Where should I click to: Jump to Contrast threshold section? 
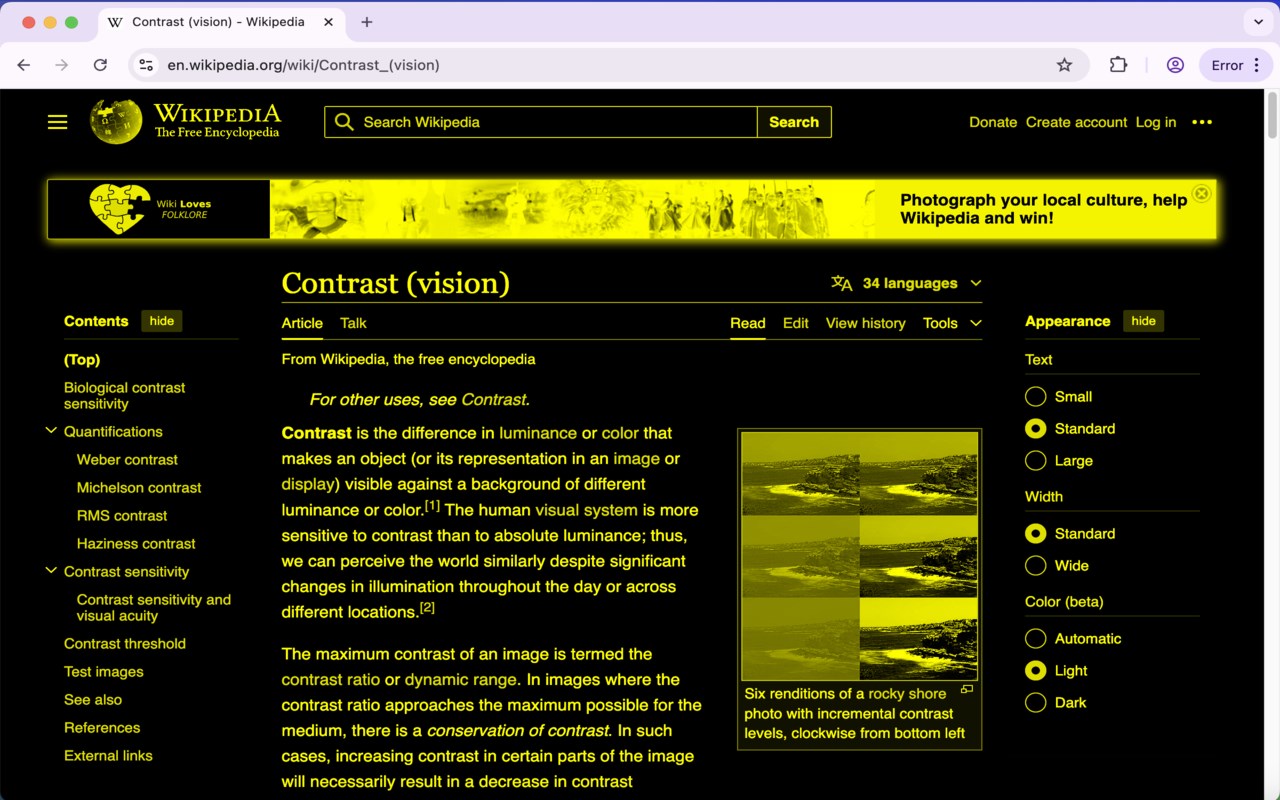tap(125, 644)
